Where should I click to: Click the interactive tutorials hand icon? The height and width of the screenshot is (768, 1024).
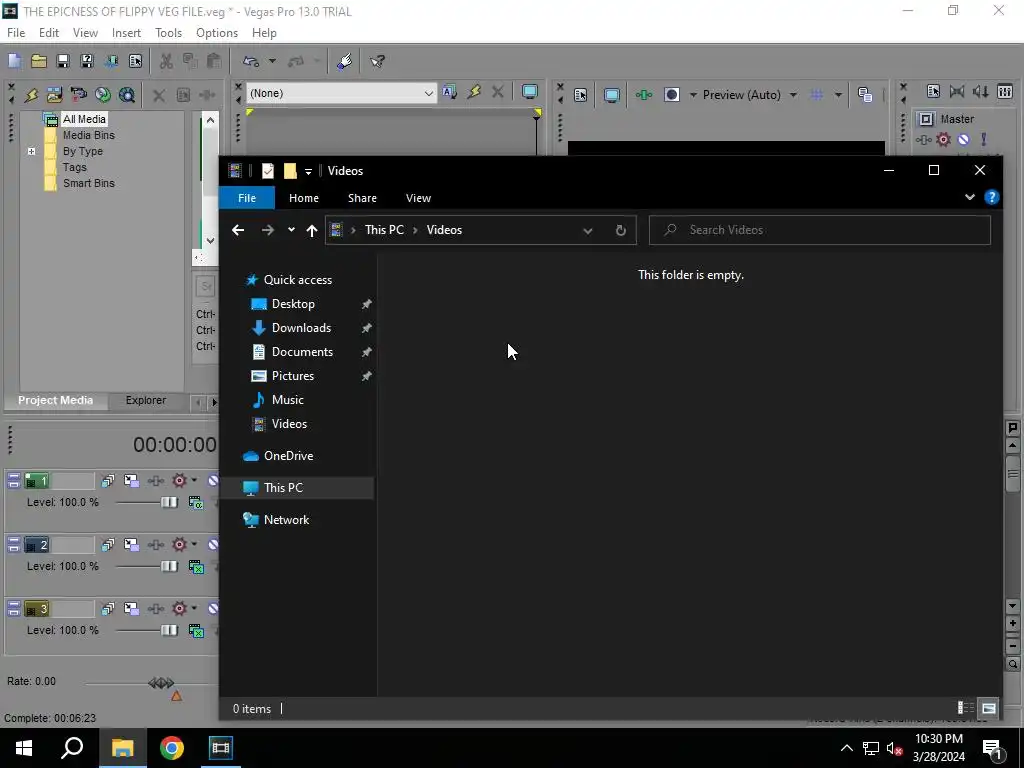click(344, 61)
